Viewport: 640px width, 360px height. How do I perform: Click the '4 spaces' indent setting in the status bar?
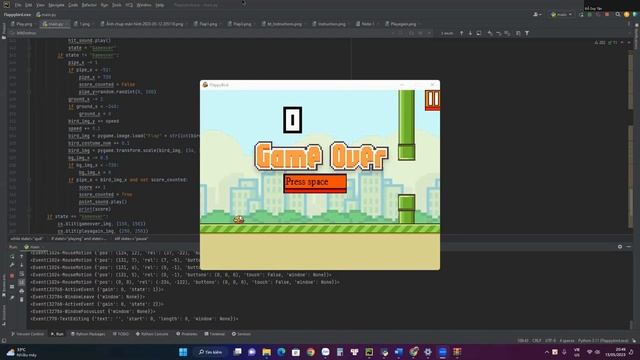(567, 340)
